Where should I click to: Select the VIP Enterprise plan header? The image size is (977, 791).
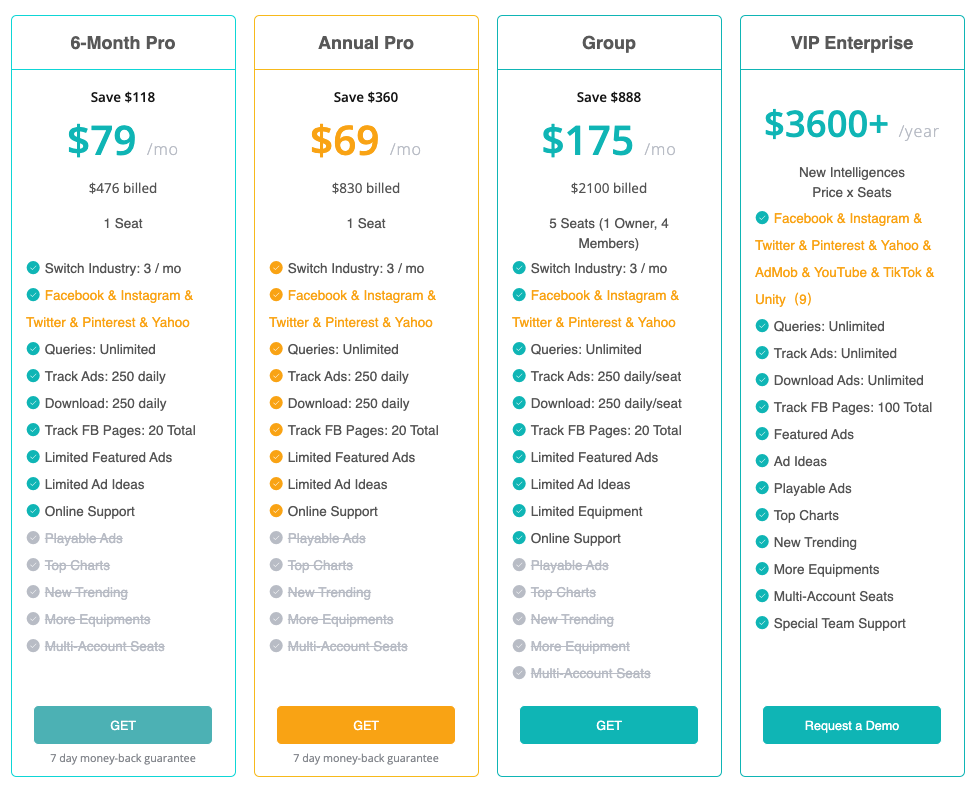(852, 43)
